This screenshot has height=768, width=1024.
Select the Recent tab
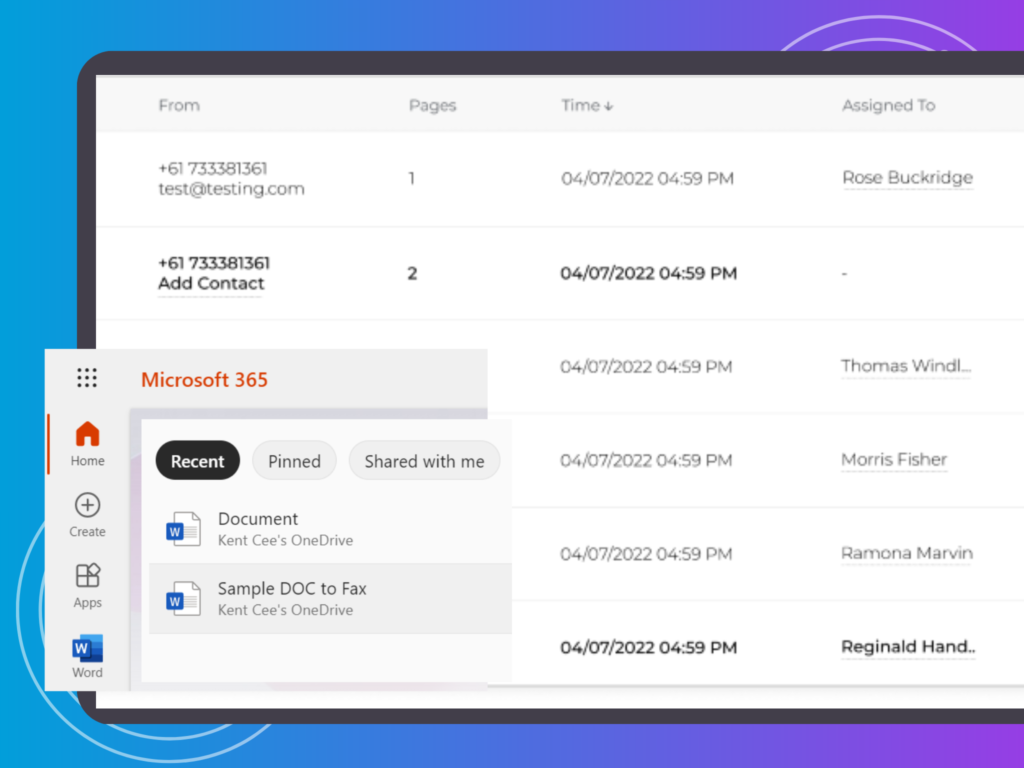197,461
